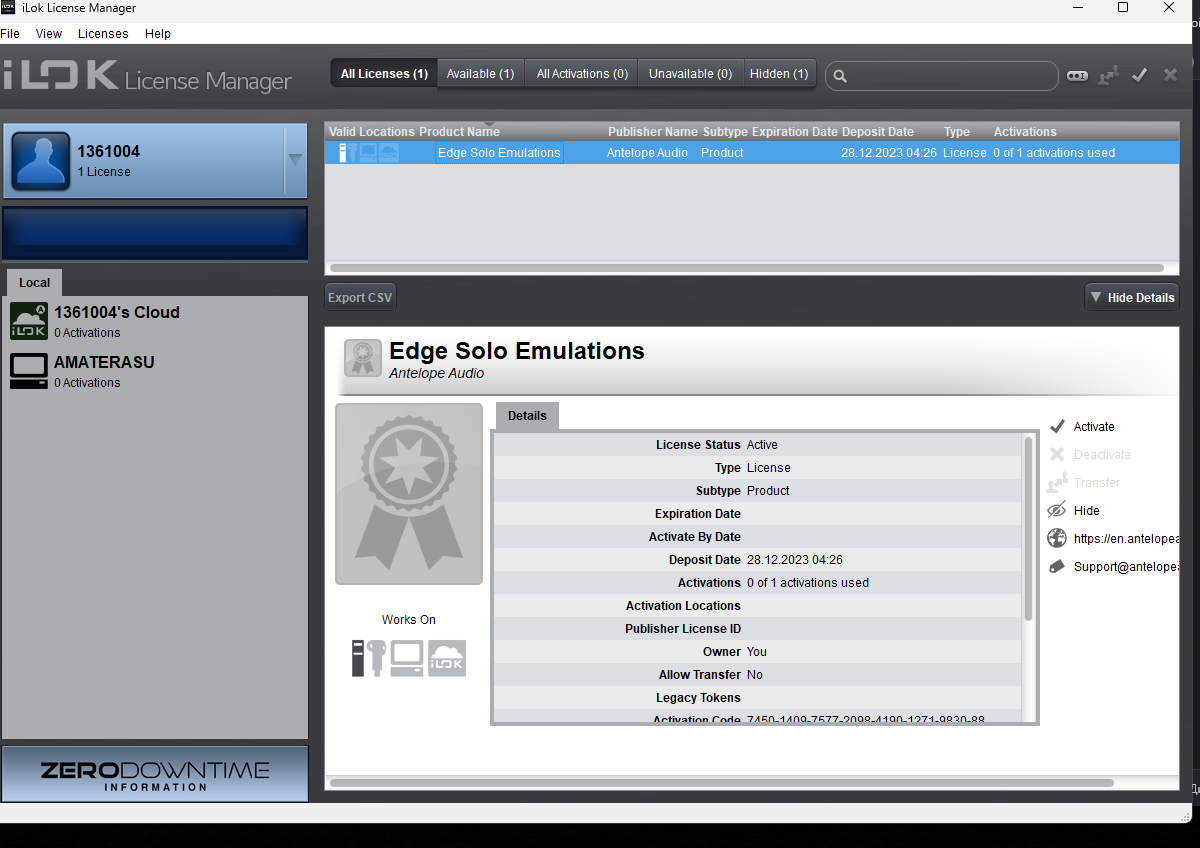Select the Local tab in the left panel

click(34, 282)
